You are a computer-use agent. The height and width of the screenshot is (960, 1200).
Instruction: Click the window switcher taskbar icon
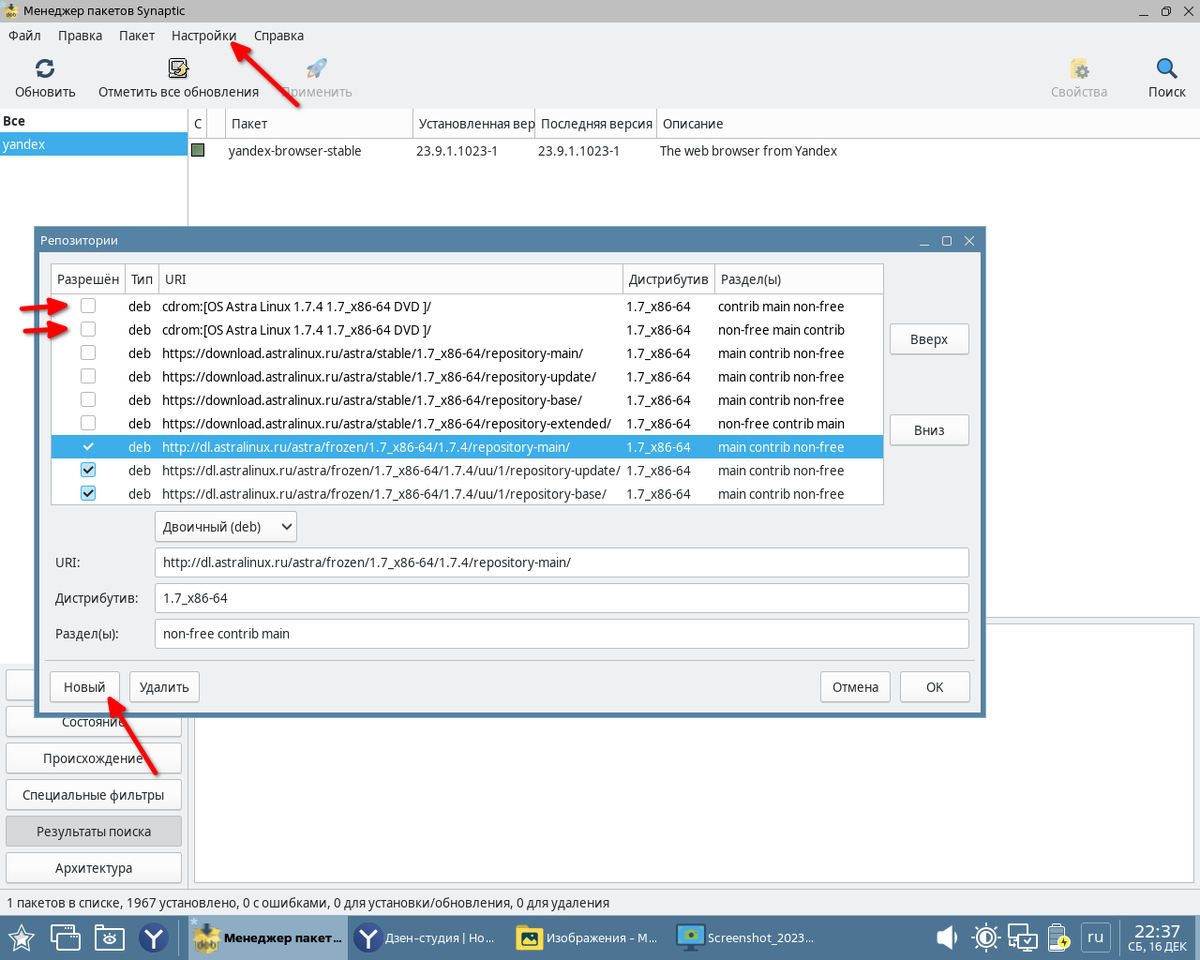click(66, 937)
